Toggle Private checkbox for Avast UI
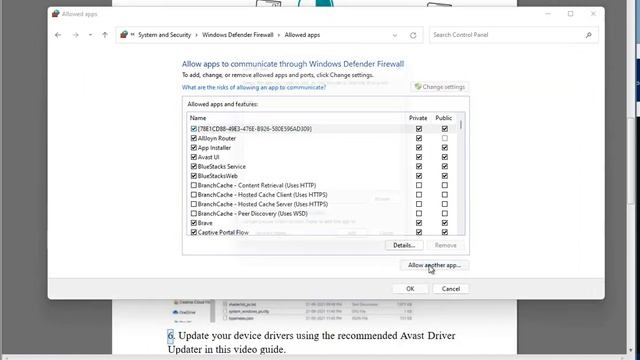 (x=419, y=157)
